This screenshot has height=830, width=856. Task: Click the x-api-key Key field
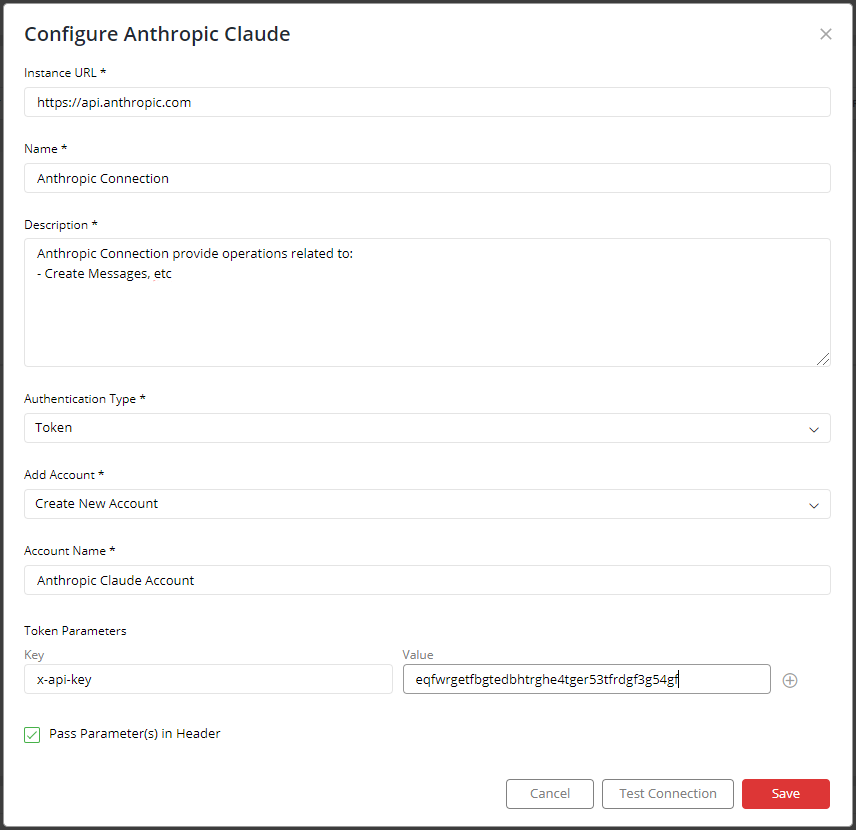[208, 679]
